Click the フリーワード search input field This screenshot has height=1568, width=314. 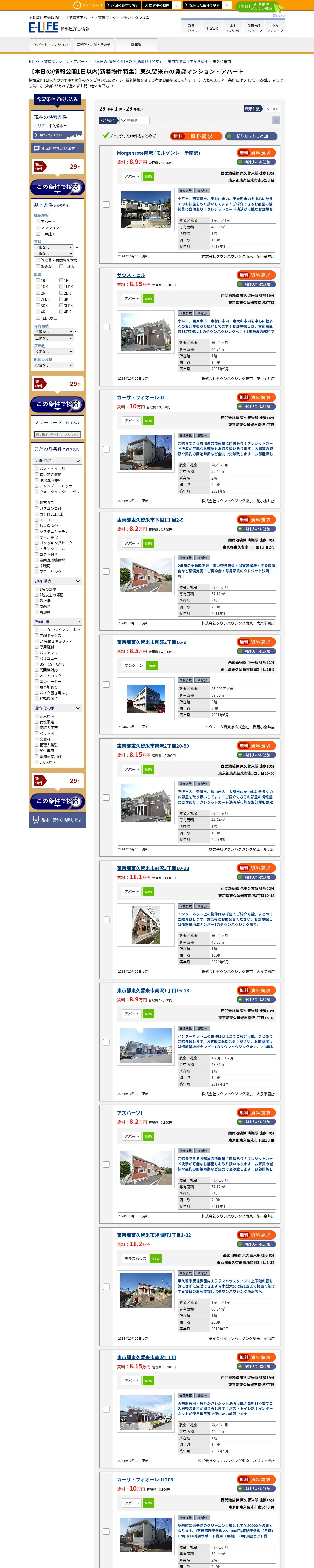point(58,435)
